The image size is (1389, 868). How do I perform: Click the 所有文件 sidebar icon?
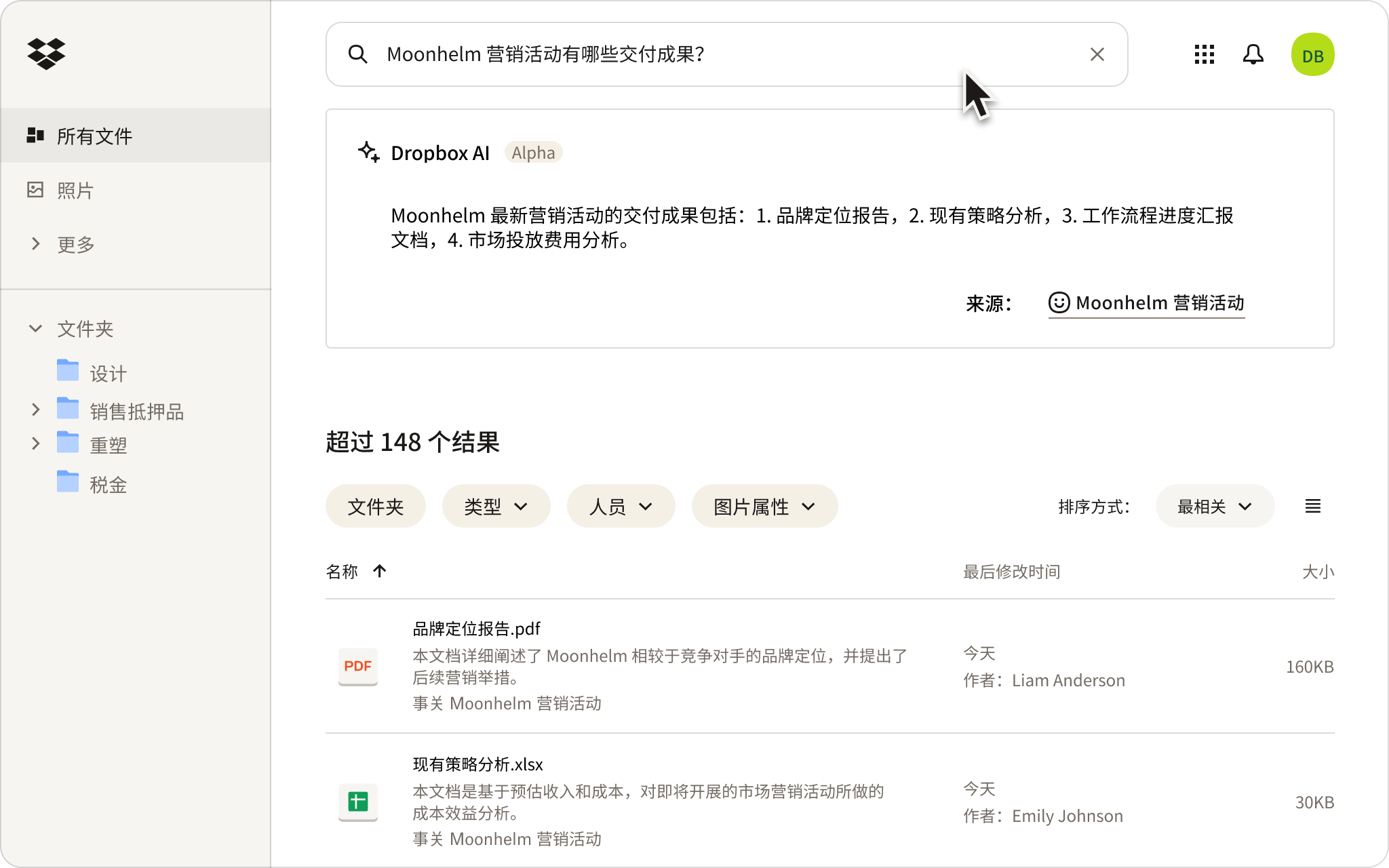click(x=35, y=136)
